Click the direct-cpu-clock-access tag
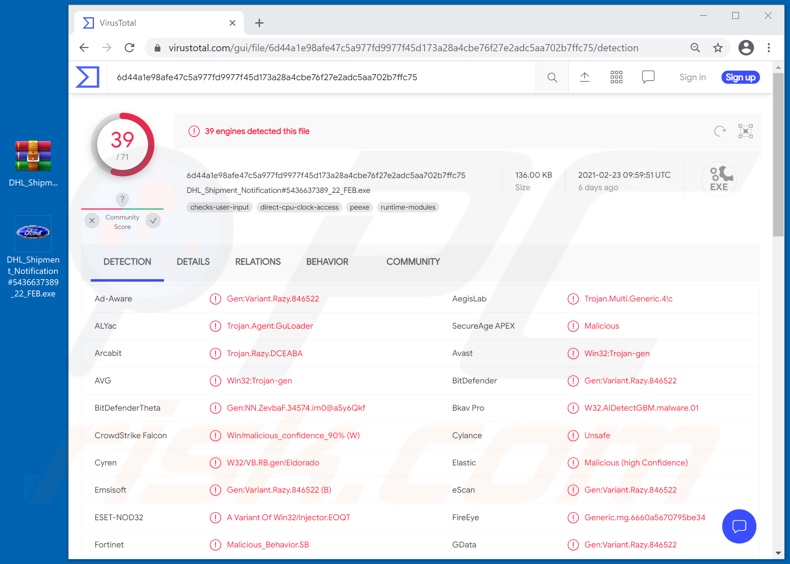790x564 pixels. (x=299, y=207)
